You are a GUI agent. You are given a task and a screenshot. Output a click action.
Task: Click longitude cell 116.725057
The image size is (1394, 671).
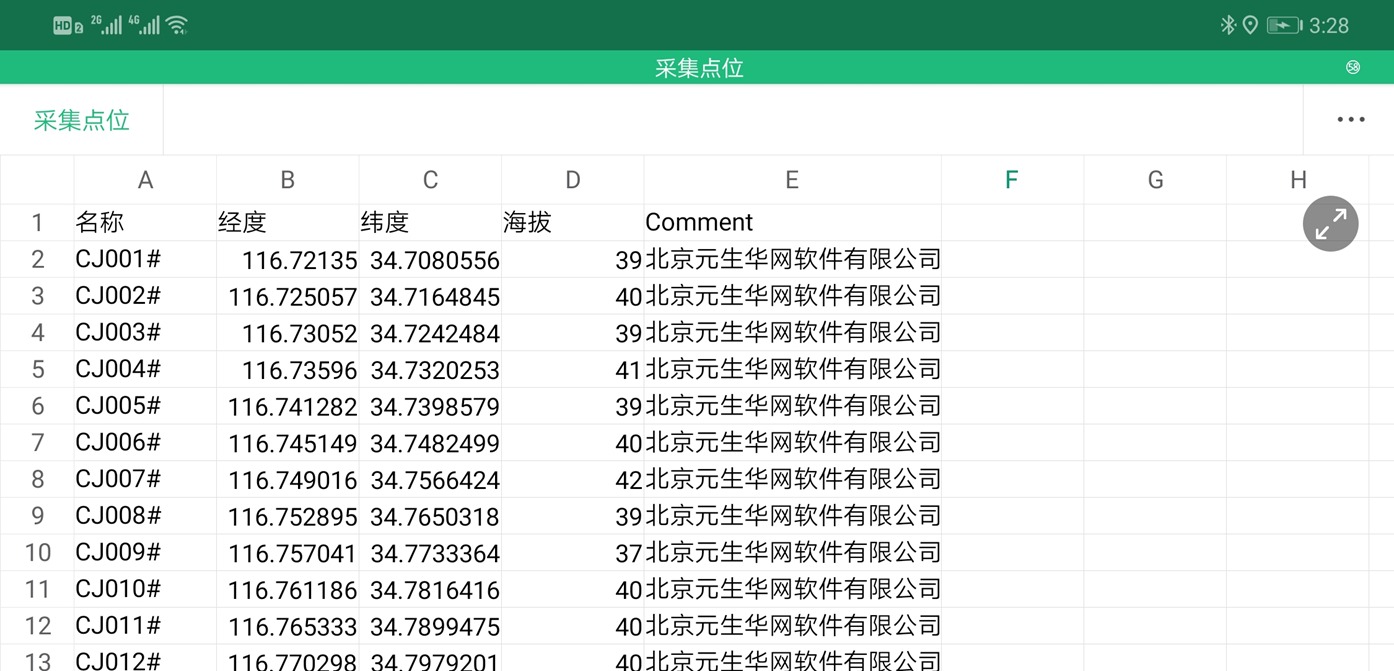pyautogui.click(x=288, y=297)
